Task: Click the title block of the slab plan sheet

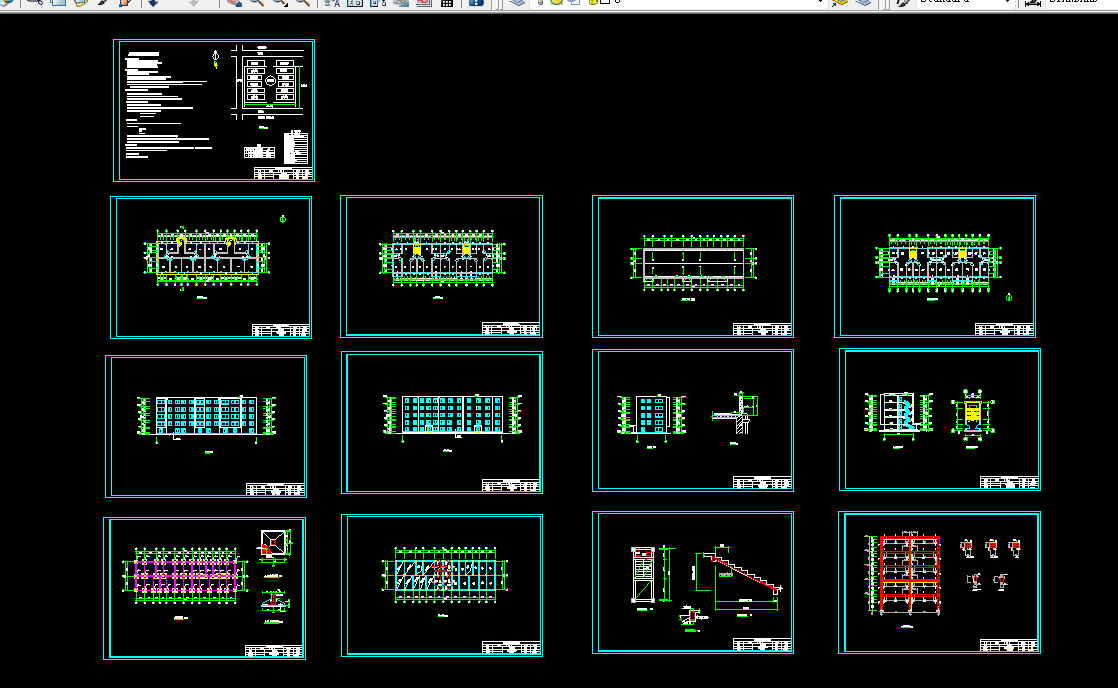Action: 511,648
